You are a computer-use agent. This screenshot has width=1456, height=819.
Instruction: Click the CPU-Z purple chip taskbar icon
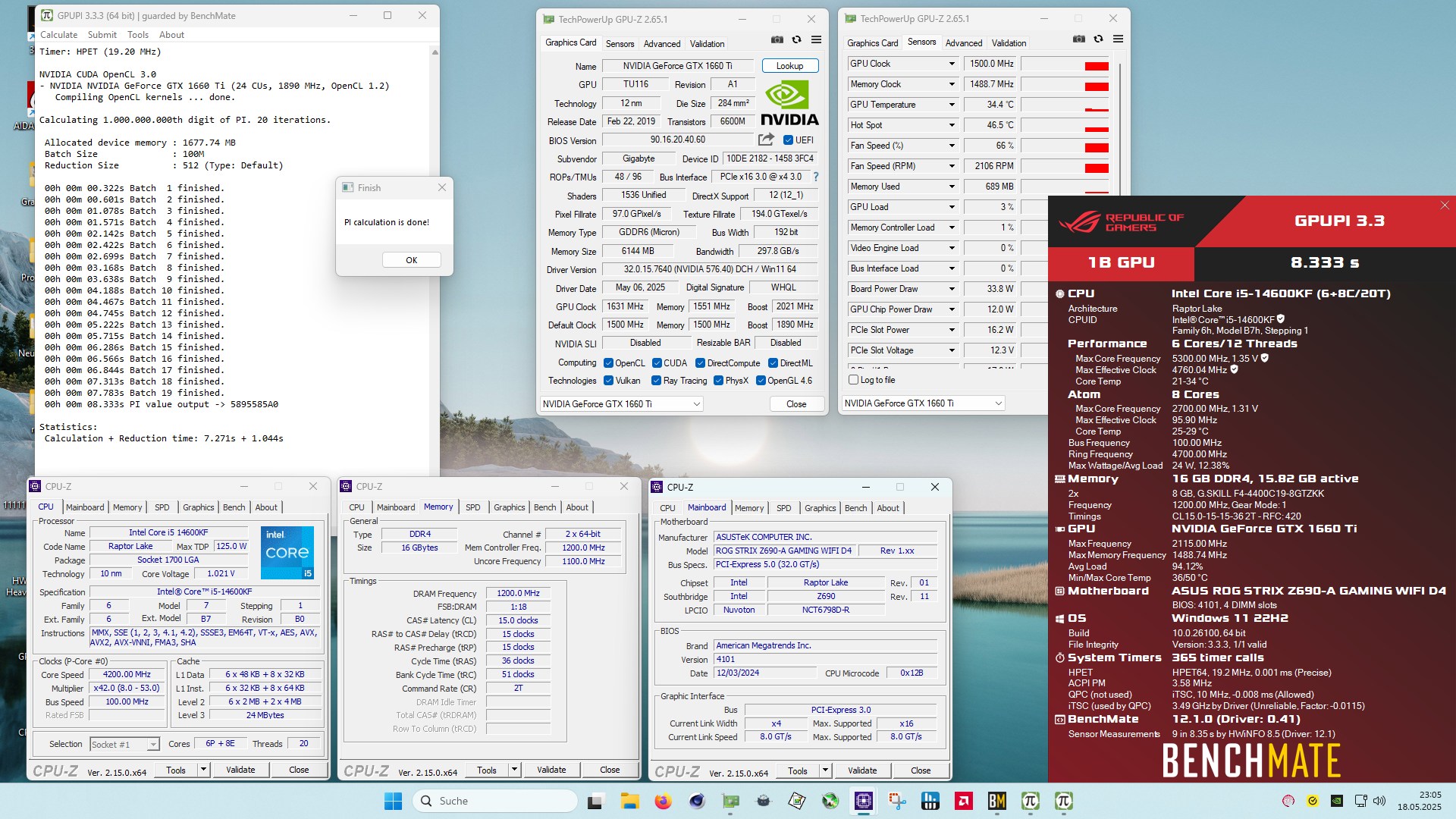coord(863,801)
